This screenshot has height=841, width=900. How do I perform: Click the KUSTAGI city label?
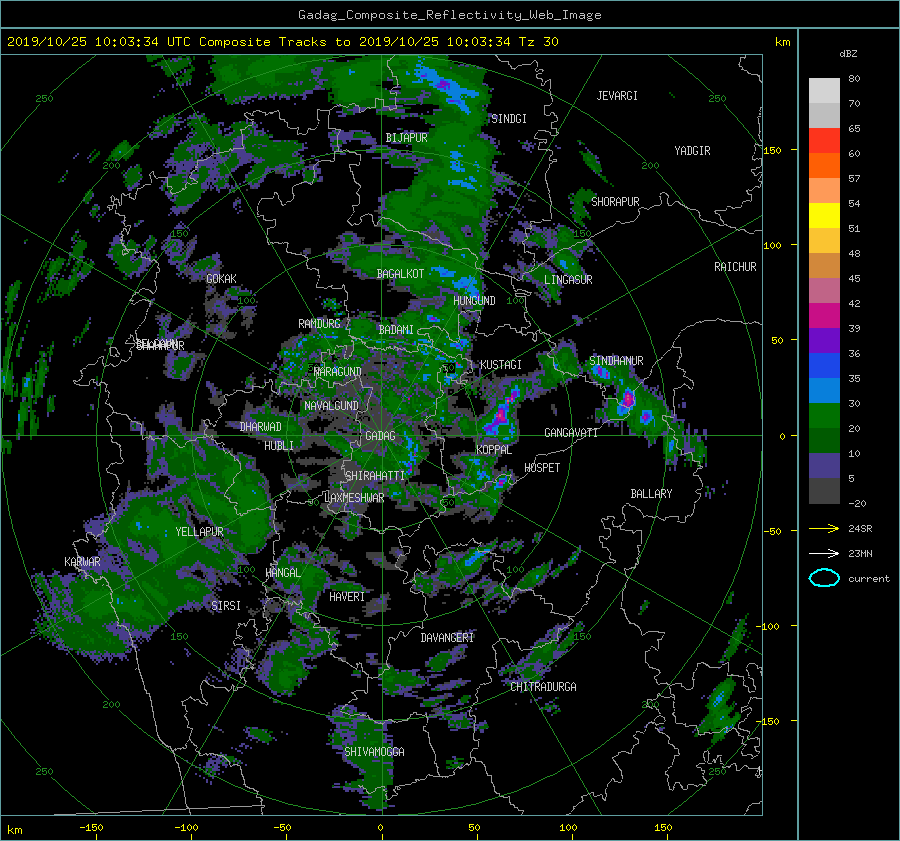click(501, 365)
